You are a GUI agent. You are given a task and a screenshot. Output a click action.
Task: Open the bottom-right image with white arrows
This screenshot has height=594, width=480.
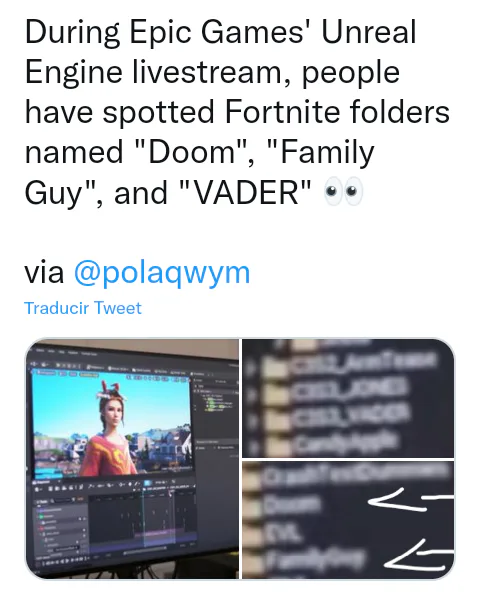click(348, 520)
